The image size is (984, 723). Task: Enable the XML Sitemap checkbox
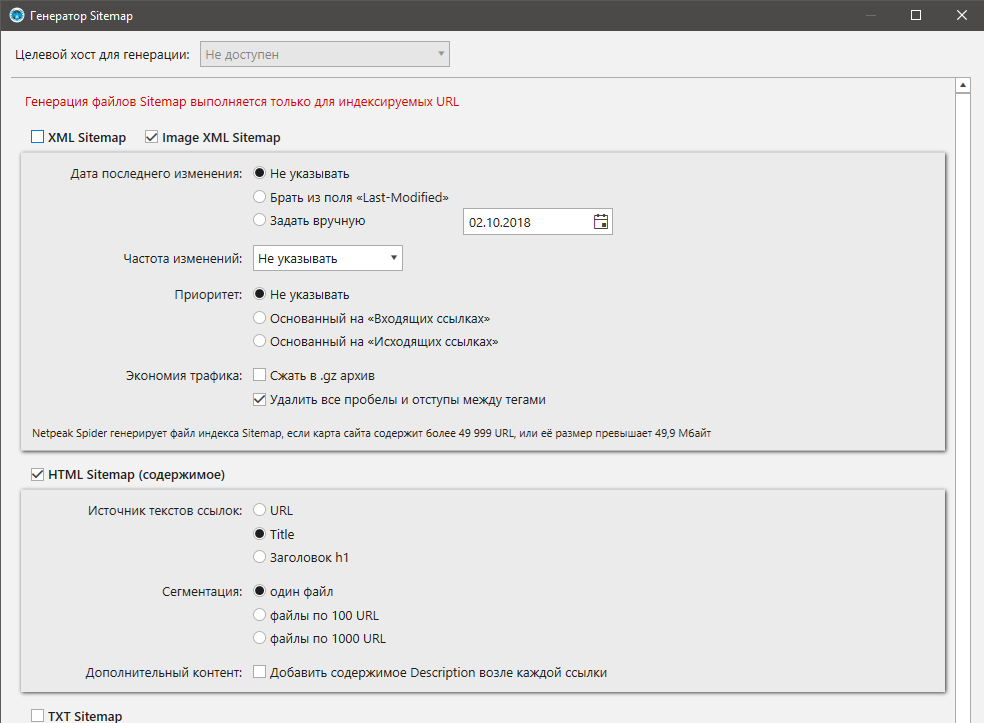click(38, 137)
